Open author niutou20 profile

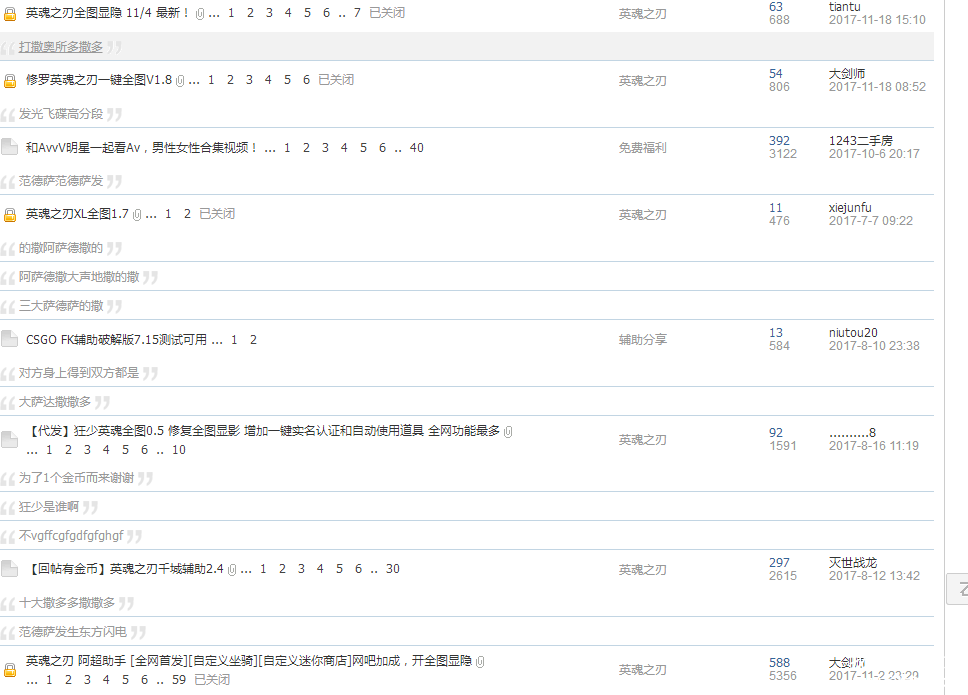tap(853, 333)
